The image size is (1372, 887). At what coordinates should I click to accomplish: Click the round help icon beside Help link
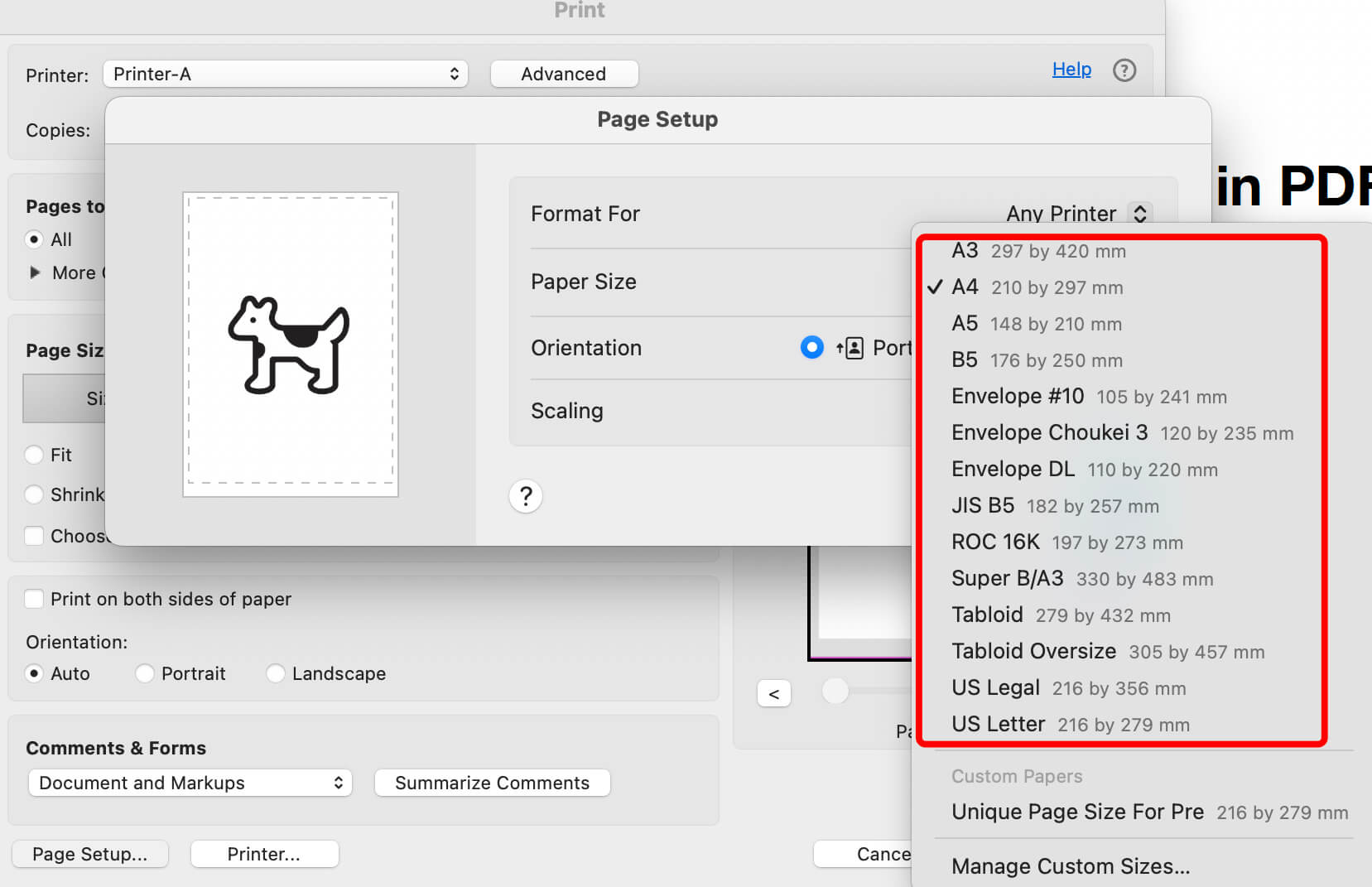[1124, 70]
